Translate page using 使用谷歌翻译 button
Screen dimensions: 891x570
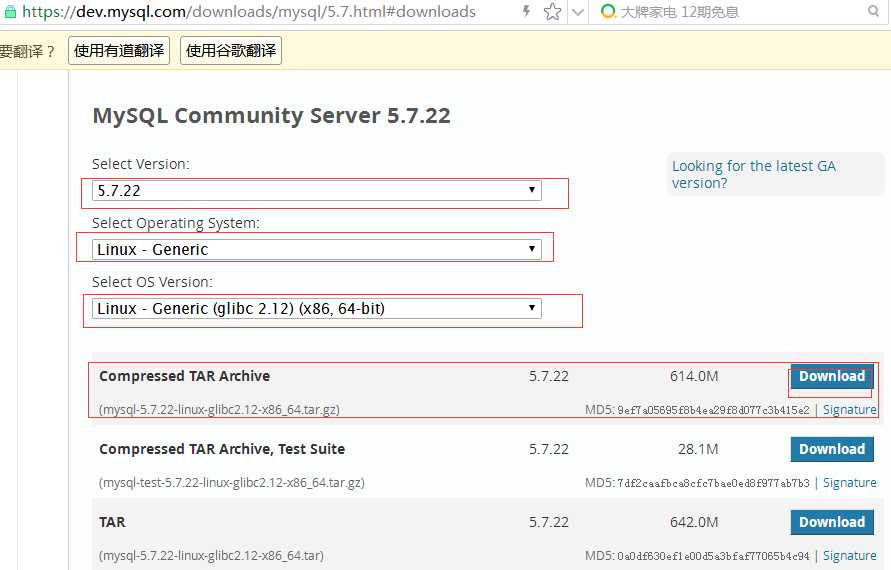[x=231, y=51]
